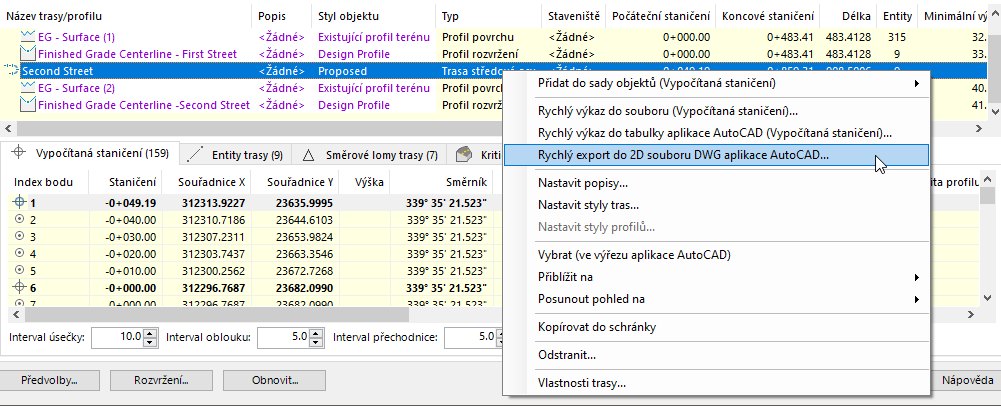Click the station point icon for row 1
The image size is (1001, 406).
[x=19, y=202]
